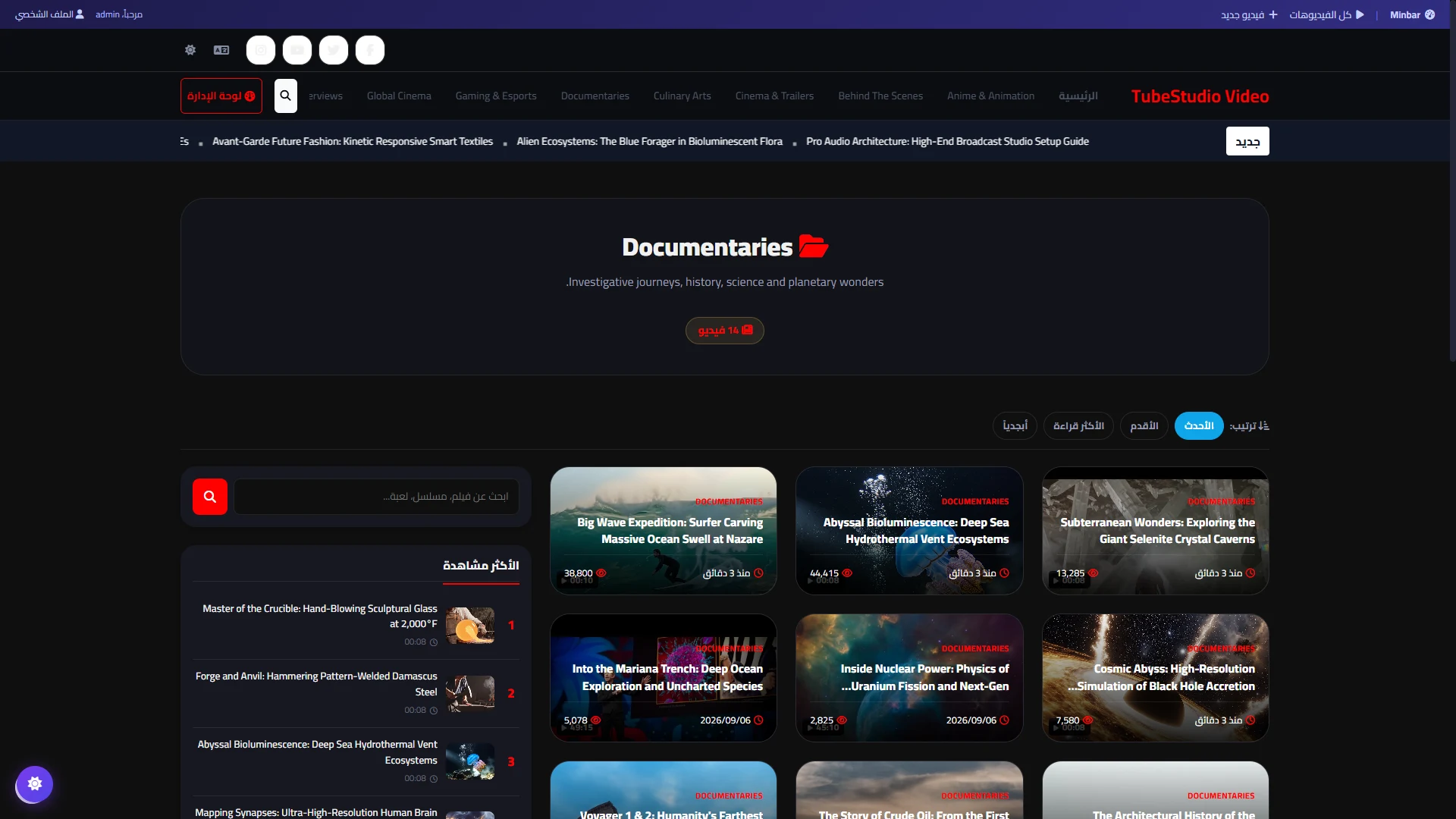The image size is (1456, 819).
Task: Open Behind The Scenes category
Action: pos(880,96)
